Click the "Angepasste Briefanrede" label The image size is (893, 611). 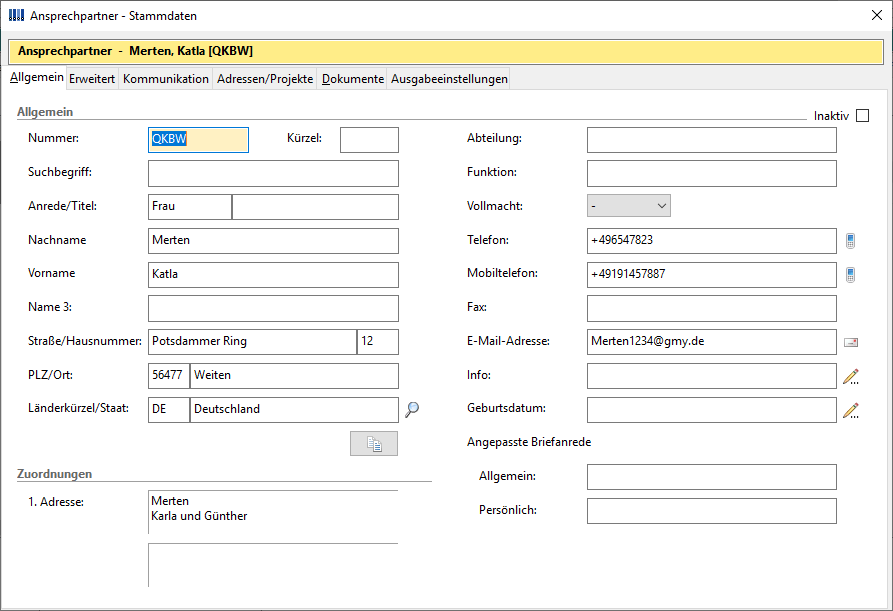coord(529,442)
